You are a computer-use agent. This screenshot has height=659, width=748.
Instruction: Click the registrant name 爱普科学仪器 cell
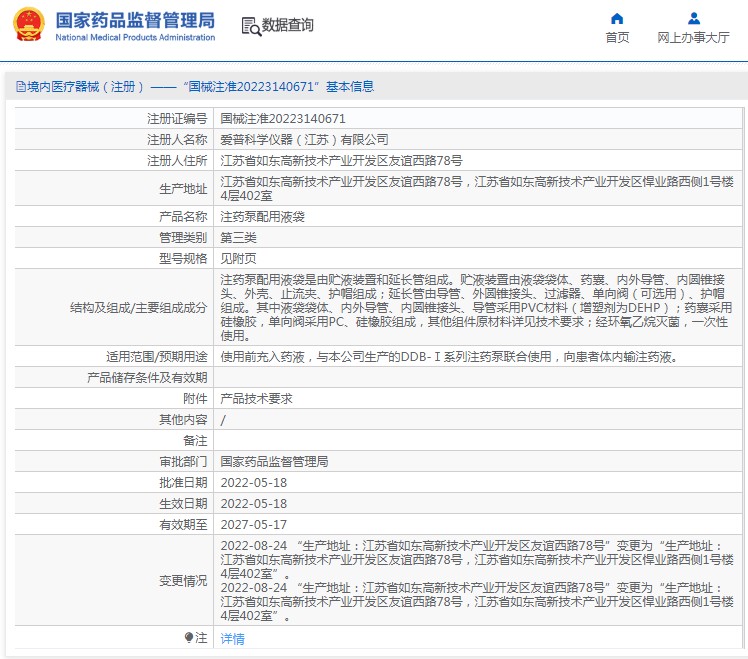(304, 139)
